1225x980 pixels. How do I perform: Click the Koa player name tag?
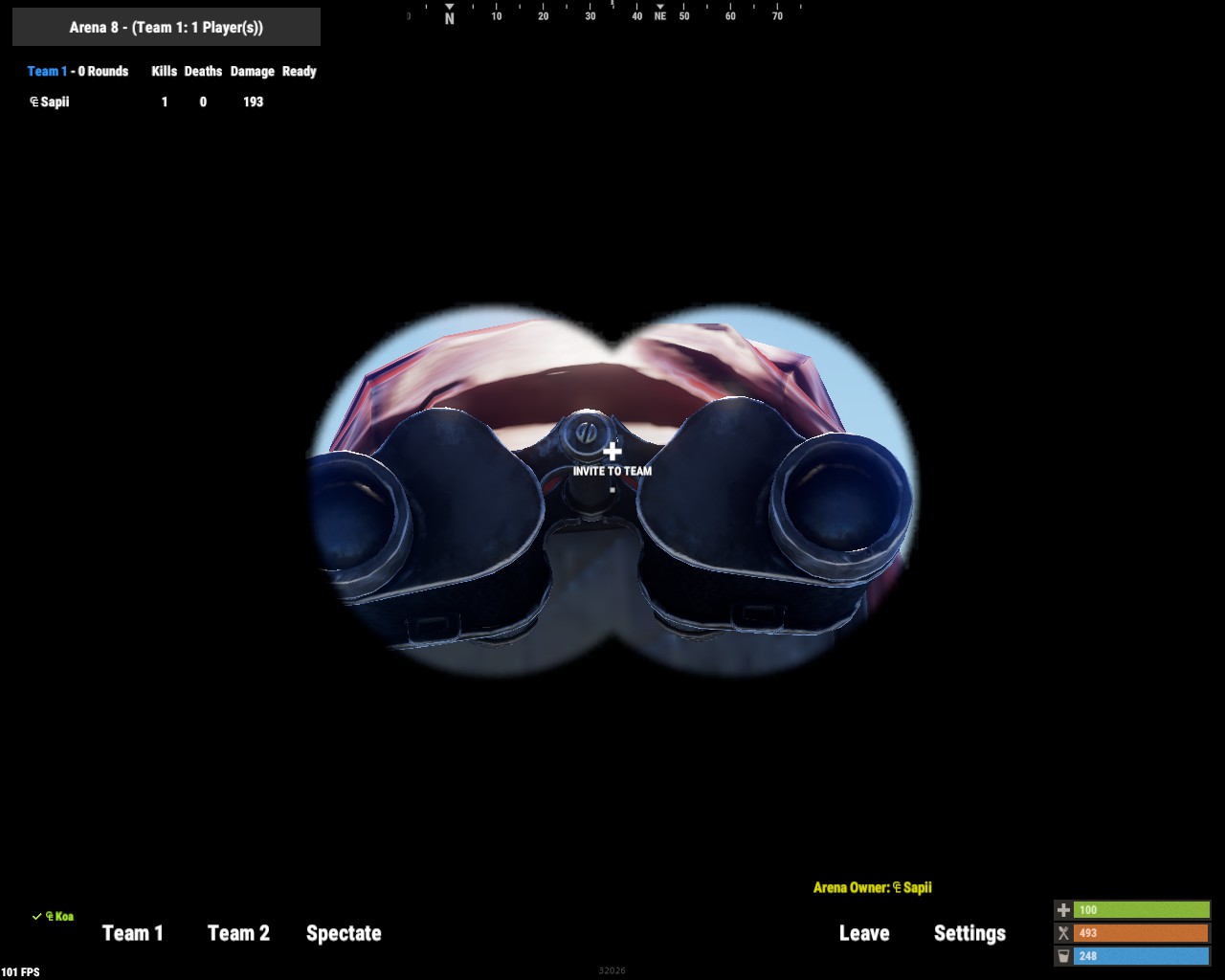[59, 916]
